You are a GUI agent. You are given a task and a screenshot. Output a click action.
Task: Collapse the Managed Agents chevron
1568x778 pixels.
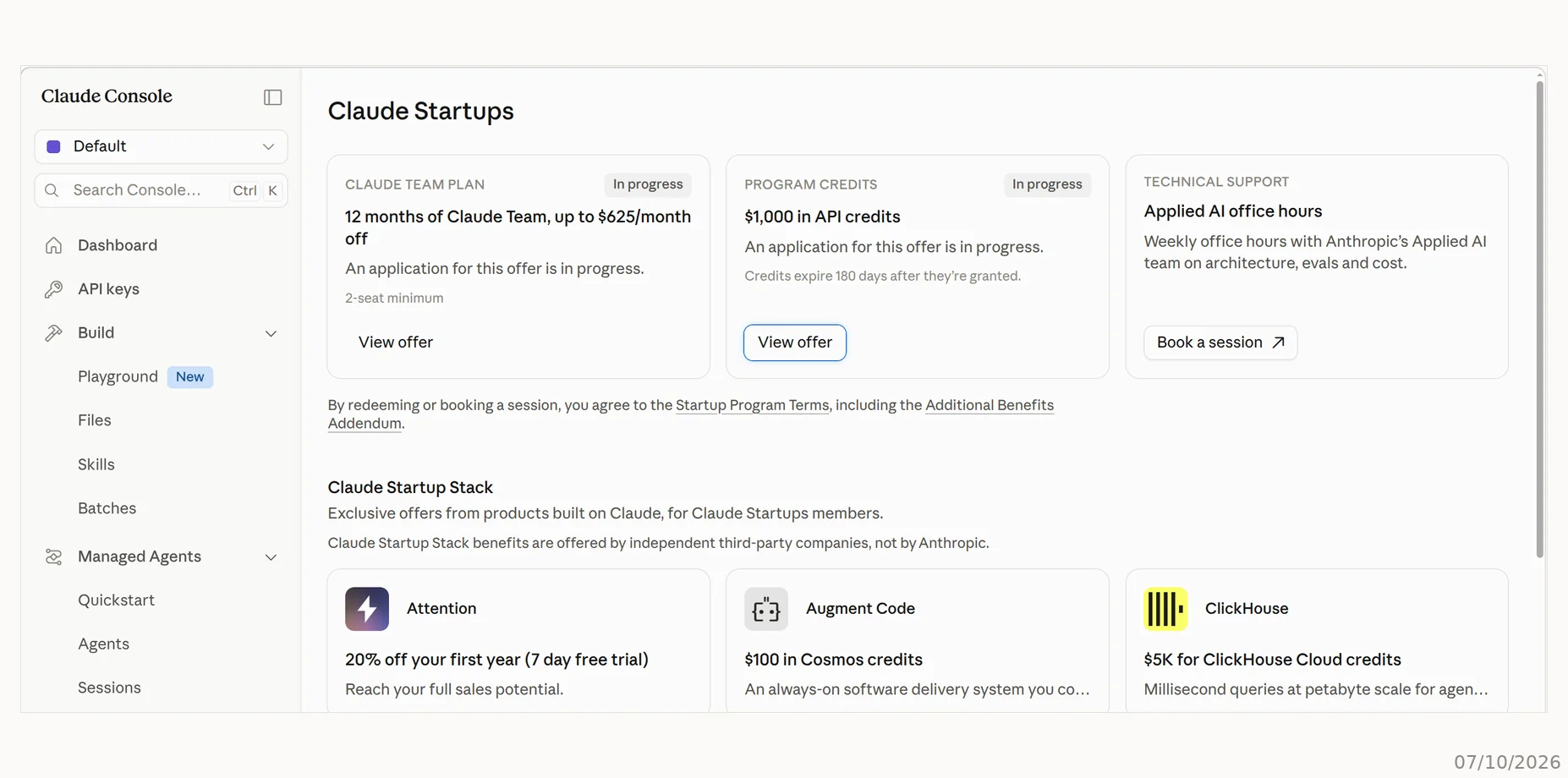tap(271, 556)
